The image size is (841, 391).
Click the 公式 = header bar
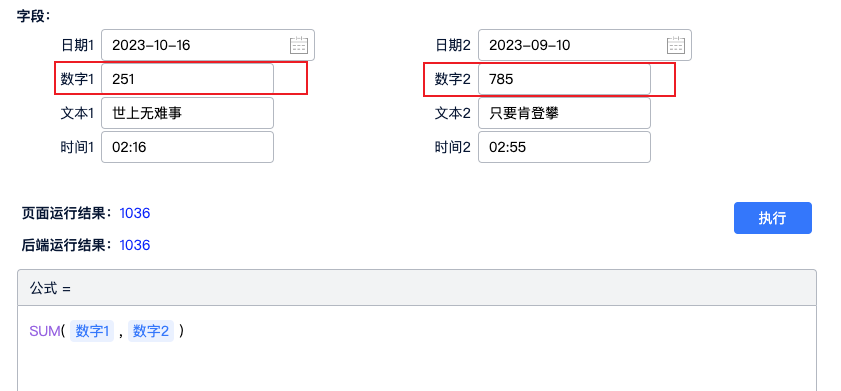(417, 288)
